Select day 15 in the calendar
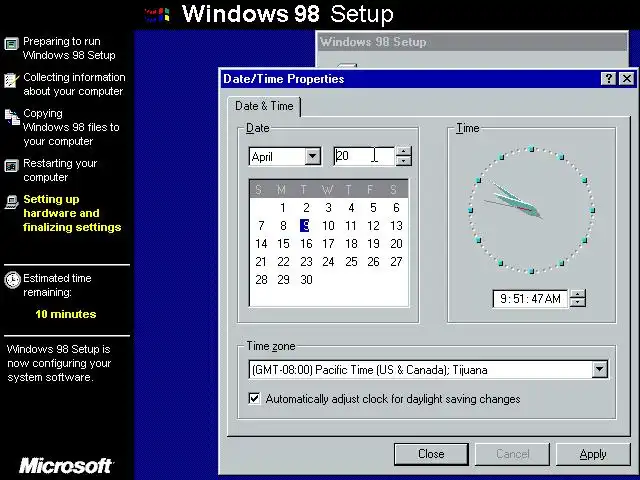Screen dimensions: 640x480 (283, 244)
